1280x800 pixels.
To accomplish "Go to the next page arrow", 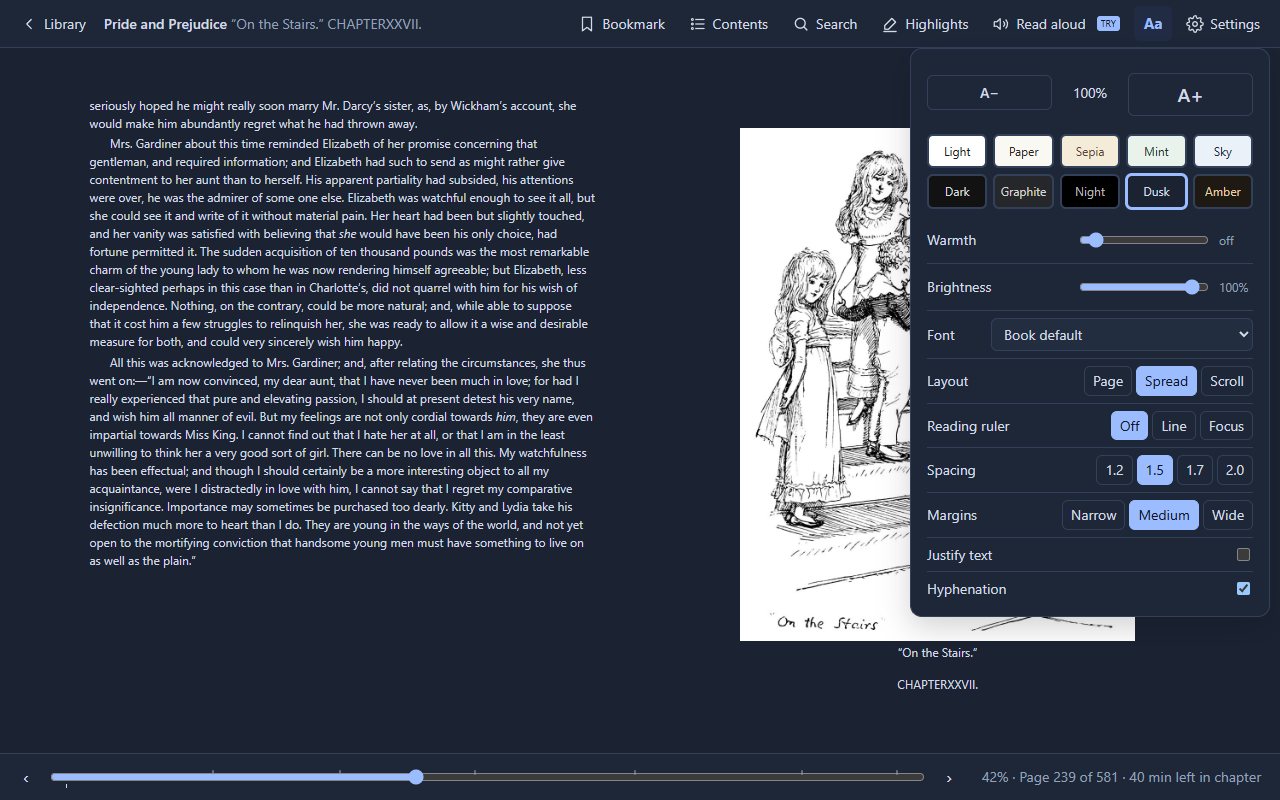I will coord(949,778).
